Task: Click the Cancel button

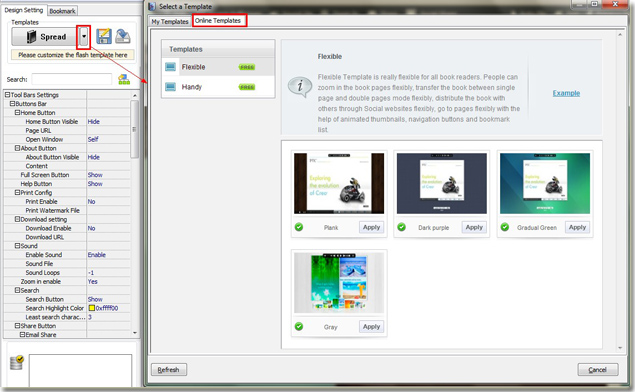Action: click(x=598, y=370)
